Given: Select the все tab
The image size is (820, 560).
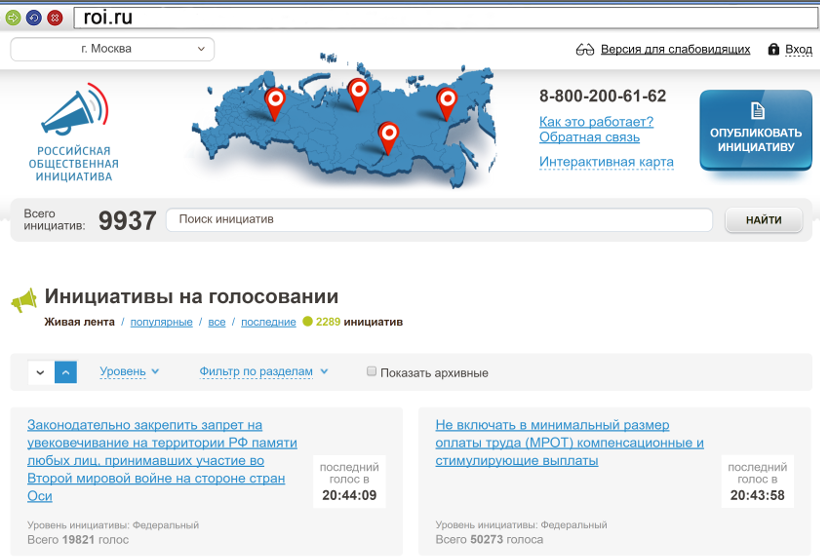Looking at the screenshot, I should coord(217,322).
